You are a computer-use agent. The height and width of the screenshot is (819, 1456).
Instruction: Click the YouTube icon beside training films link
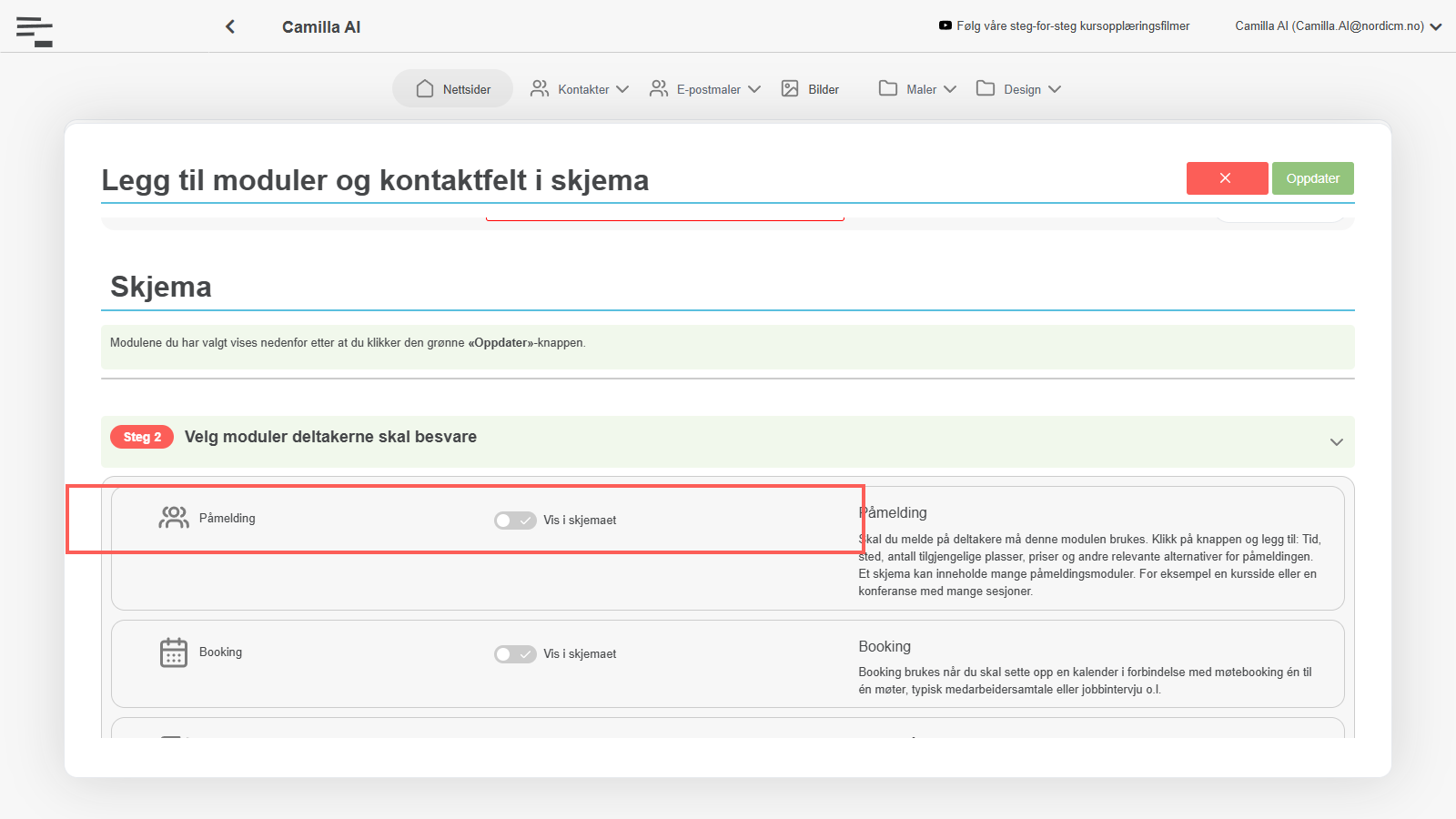click(945, 25)
